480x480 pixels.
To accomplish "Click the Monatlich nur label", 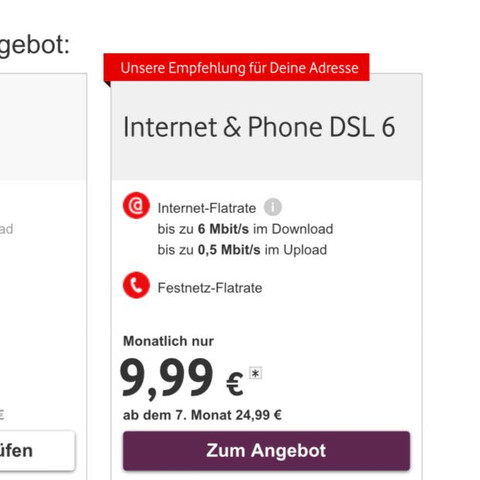I will pos(168,341).
